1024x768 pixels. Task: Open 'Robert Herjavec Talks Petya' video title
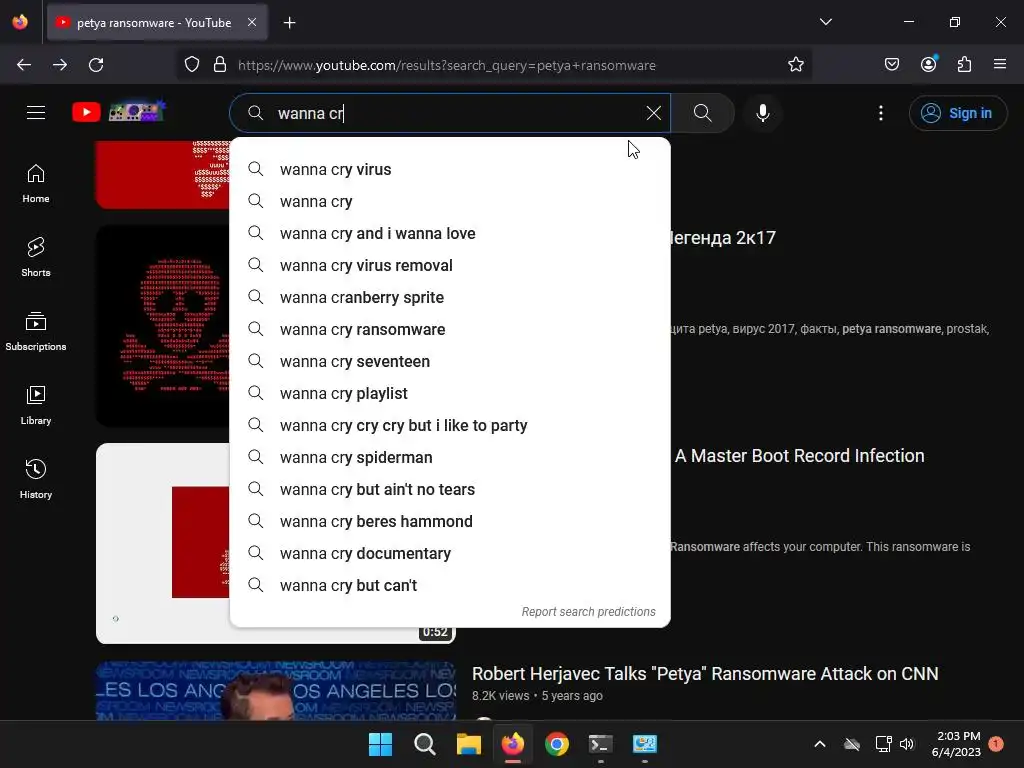(x=705, y=673)
